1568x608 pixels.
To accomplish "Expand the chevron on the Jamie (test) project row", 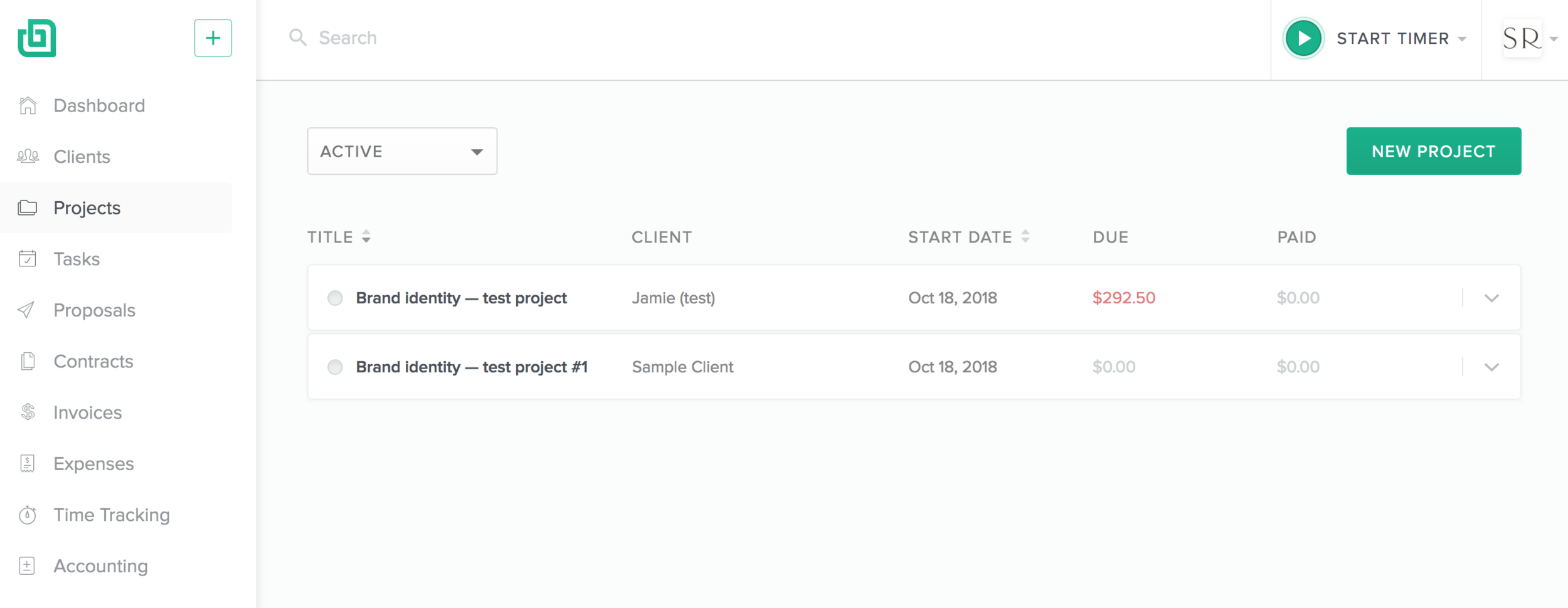I will pyautogui.click(x=1492, y=298).
